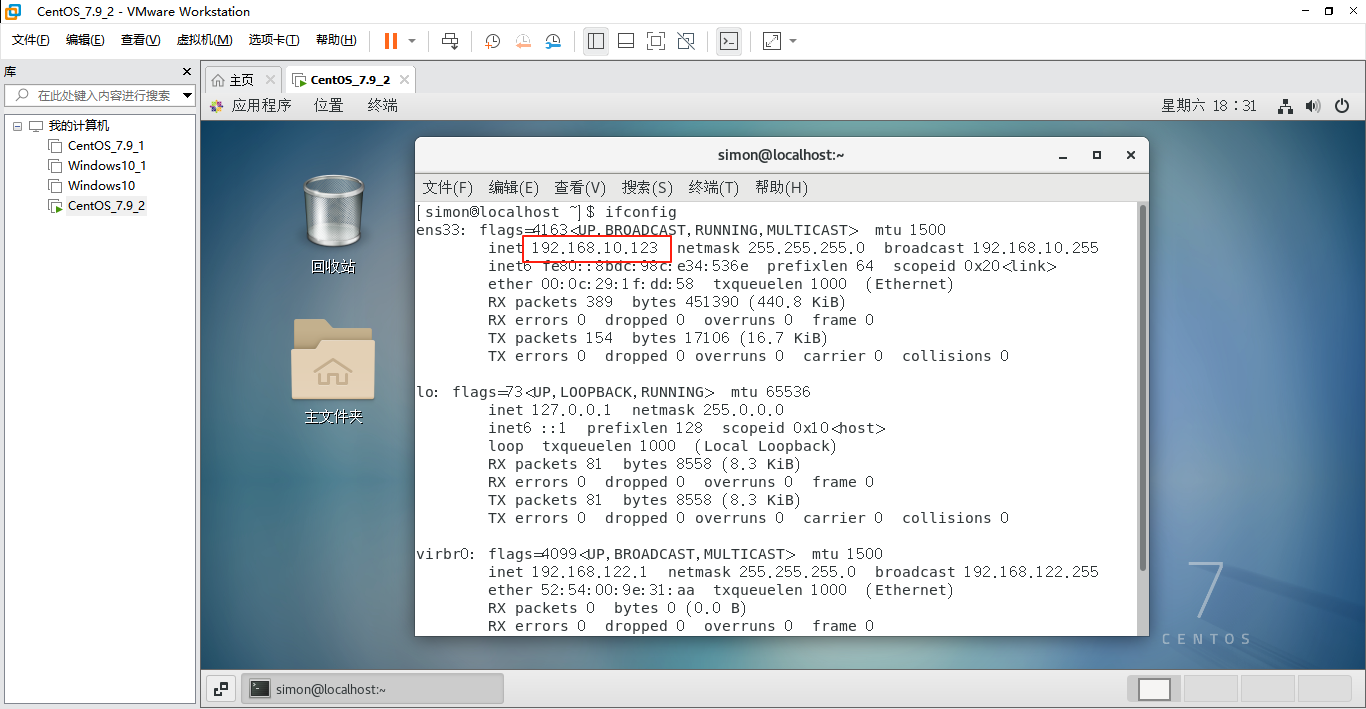Open the network status icon in the tray
The width and height of the screenshot is (1366, 709).
click(1285, 105)
